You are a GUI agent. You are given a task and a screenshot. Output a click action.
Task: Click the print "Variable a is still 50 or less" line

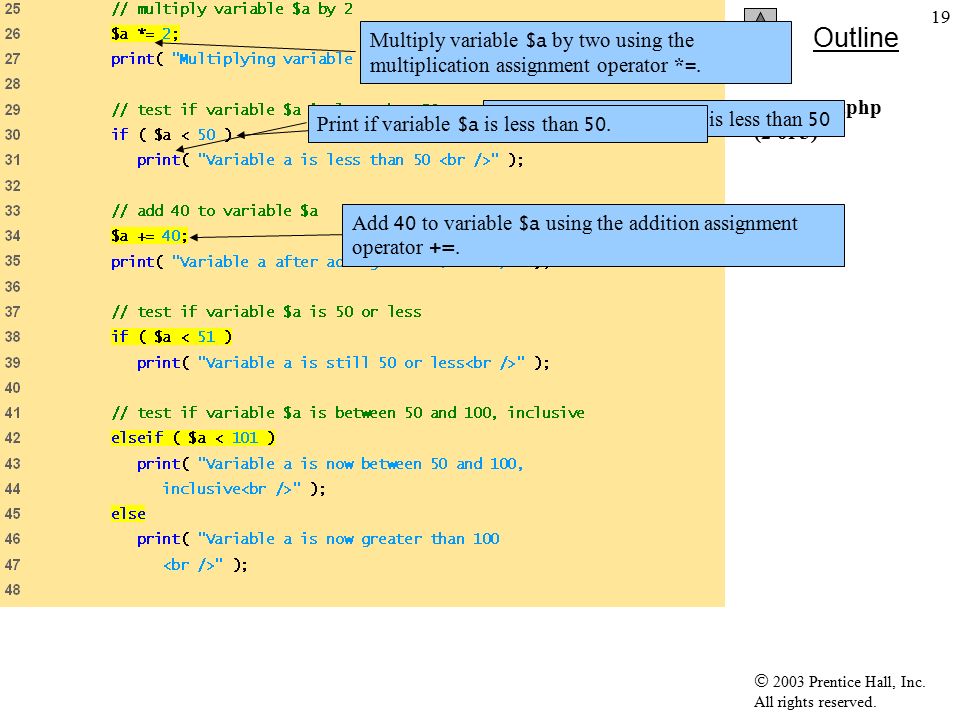[x=343, y=362]
